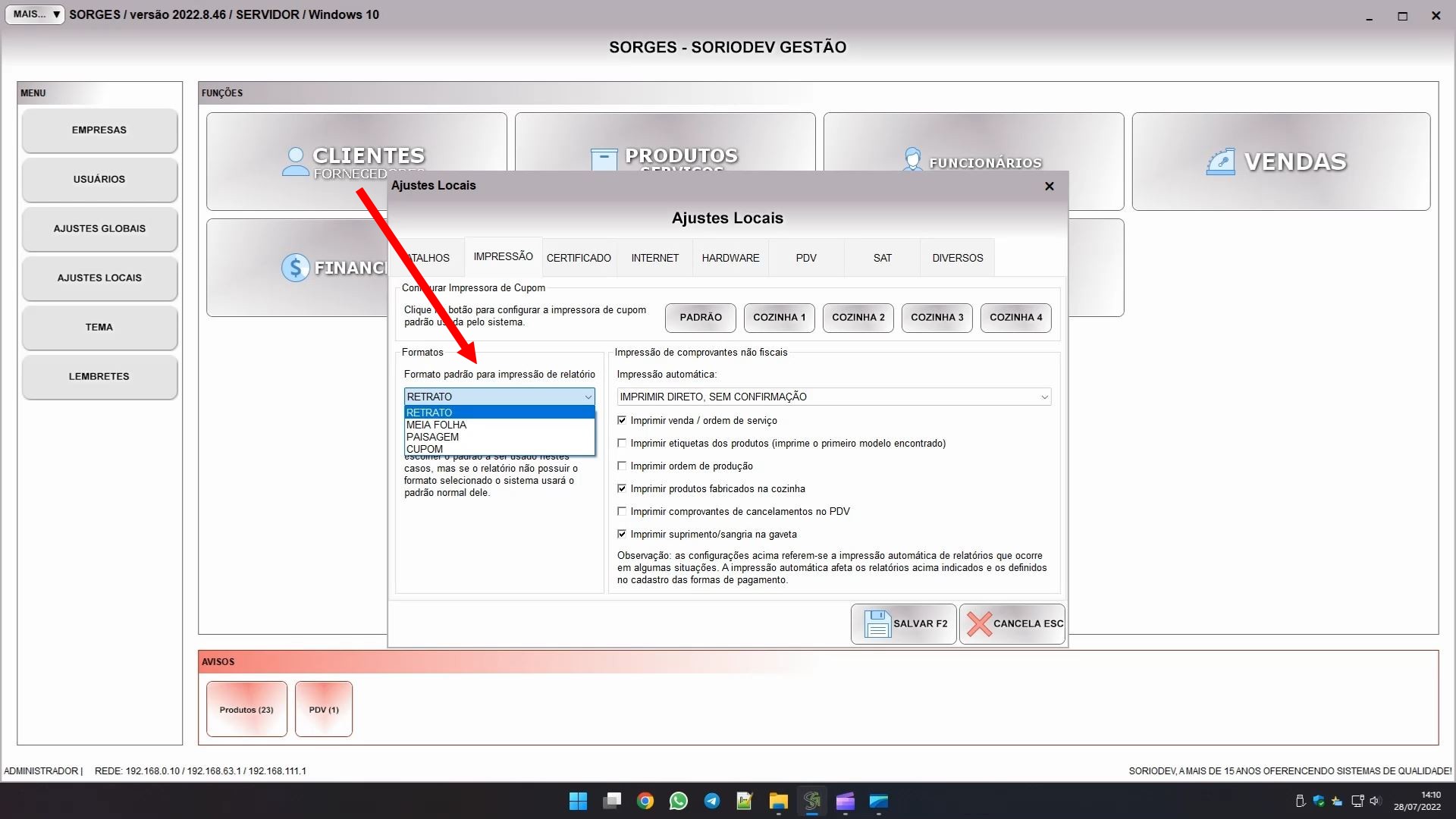Click the Financeiro dollar sign icon
Screen dimensions: 1456x819
[x=295, y=268]
